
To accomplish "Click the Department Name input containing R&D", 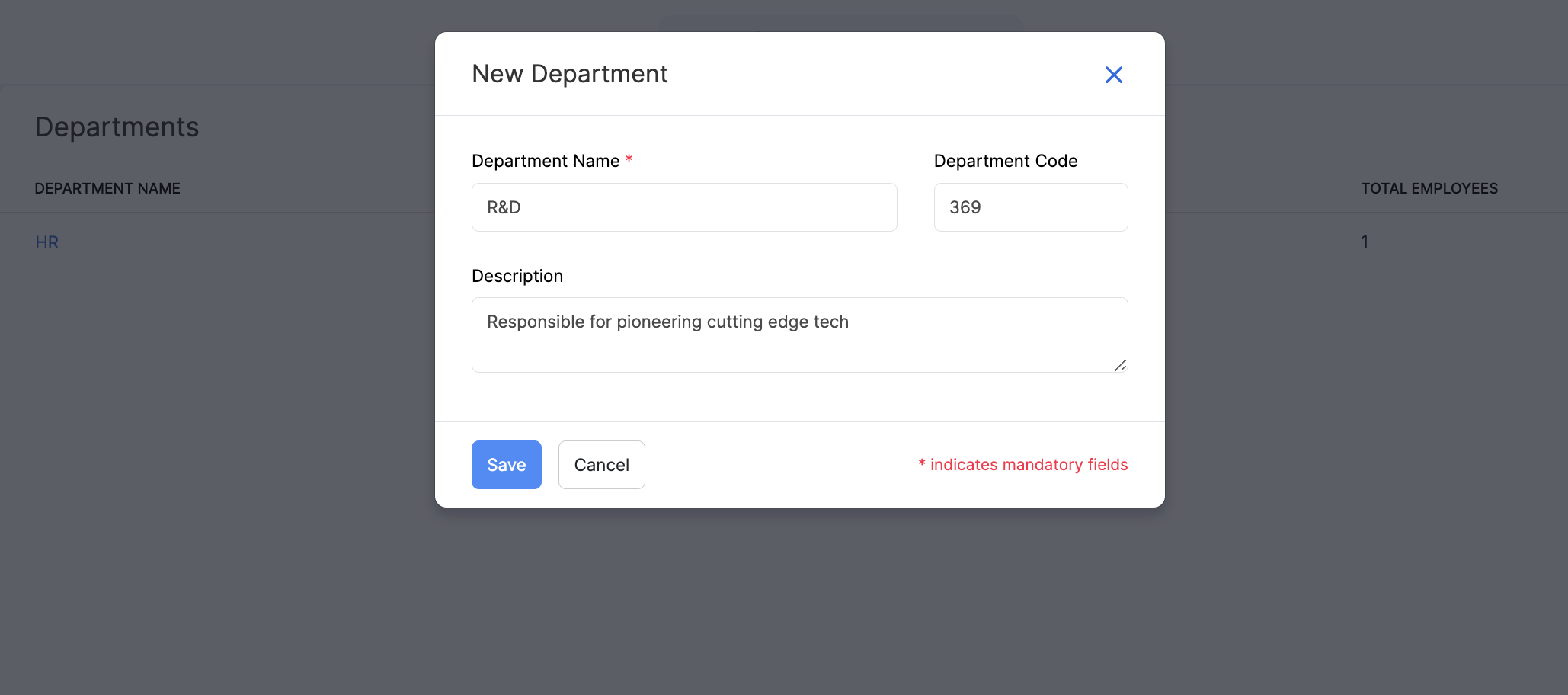I will pyautogui.click(x=683, y=207).
